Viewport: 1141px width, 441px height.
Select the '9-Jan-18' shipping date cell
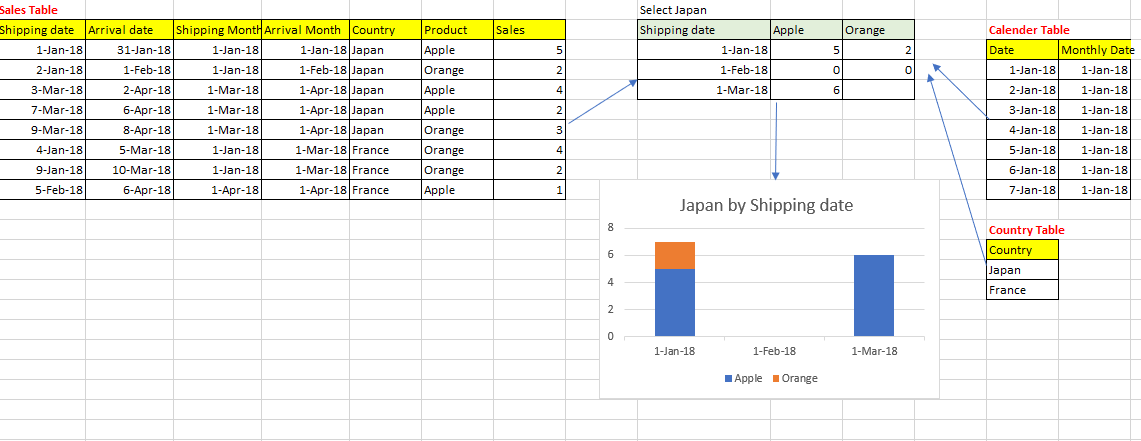tap(42, 170)
